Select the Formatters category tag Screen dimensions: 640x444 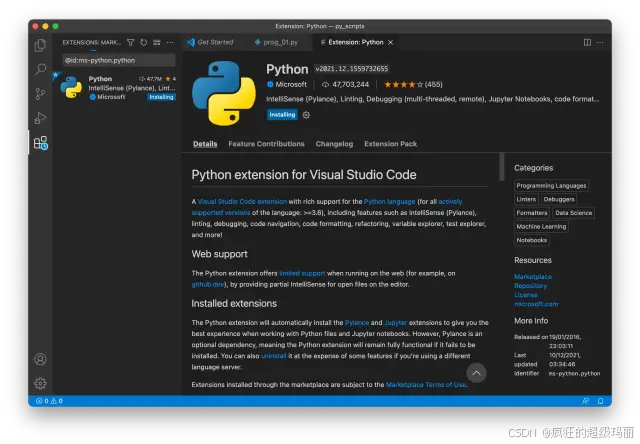531,213
